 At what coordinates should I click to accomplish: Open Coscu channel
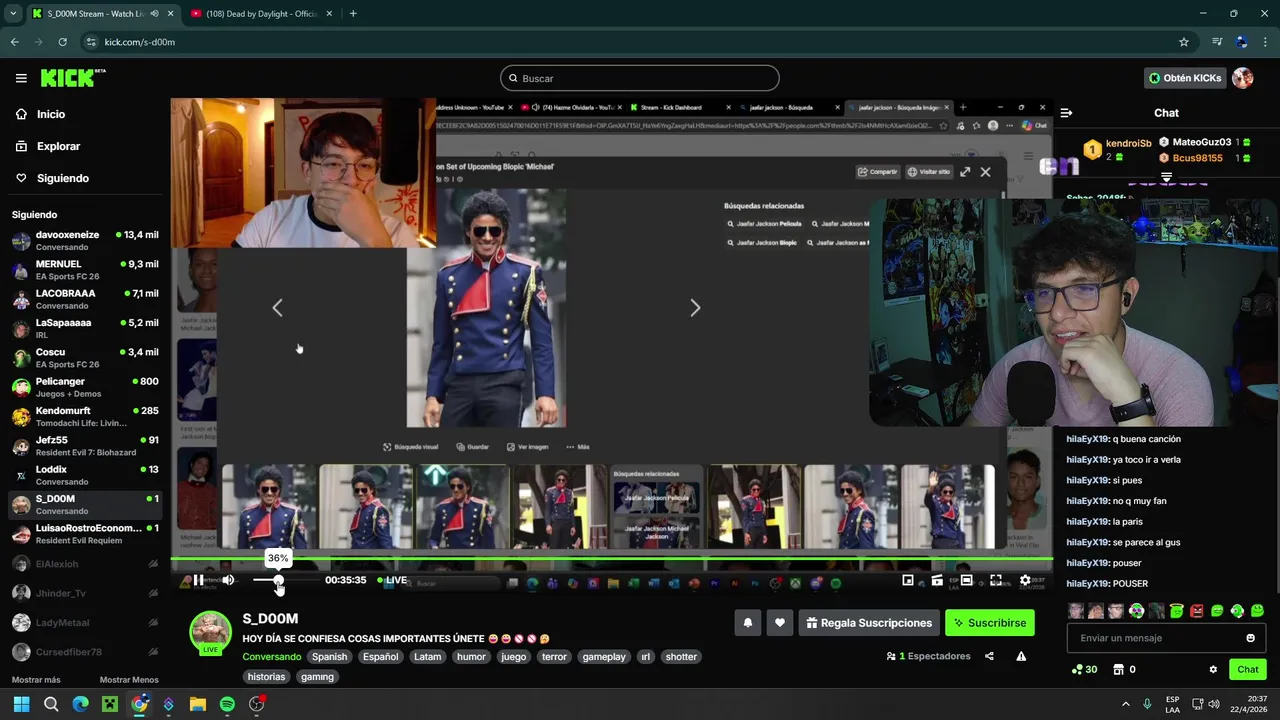tap(85, 358)
